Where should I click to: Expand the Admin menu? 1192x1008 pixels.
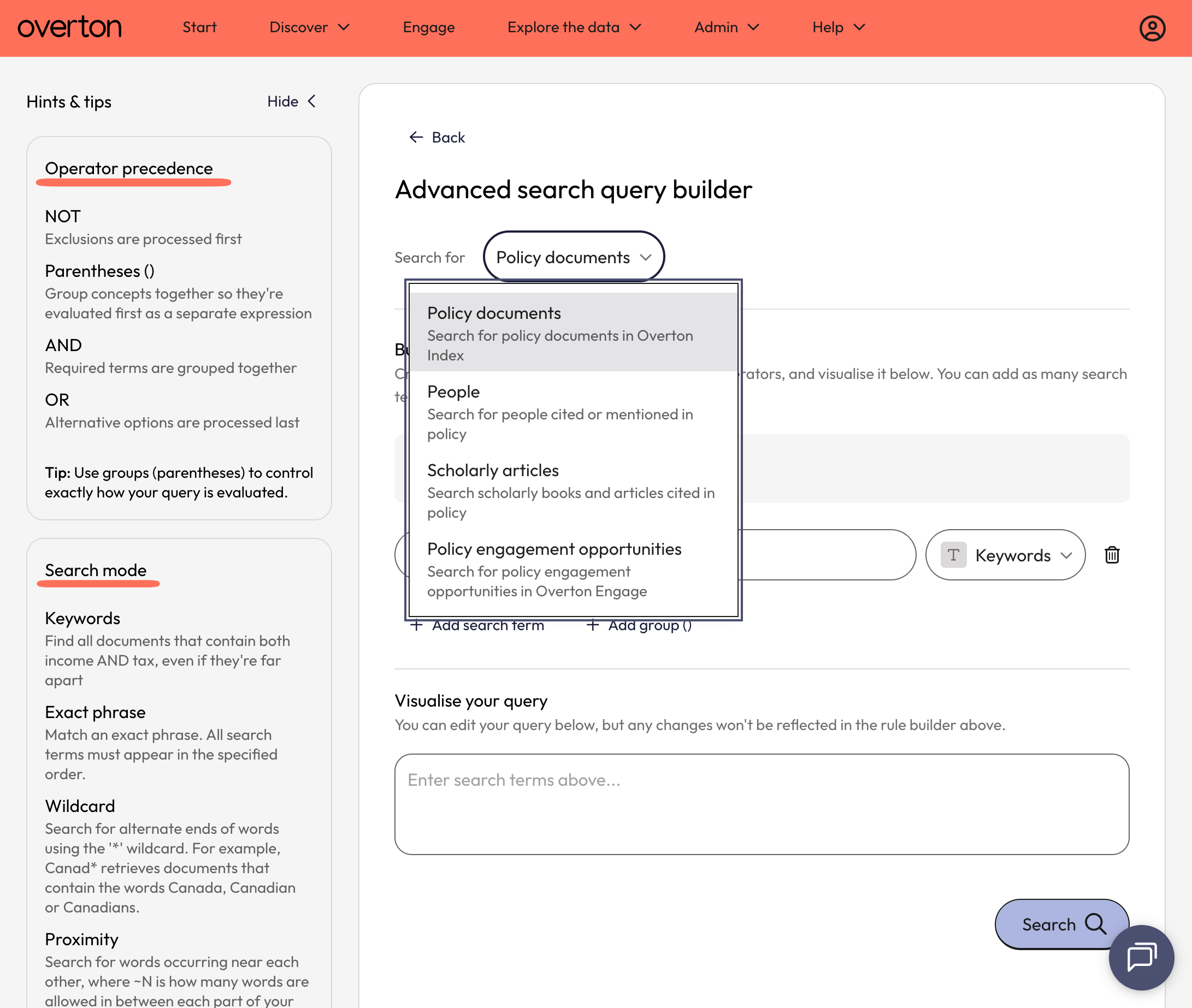[x=727, y=27]
